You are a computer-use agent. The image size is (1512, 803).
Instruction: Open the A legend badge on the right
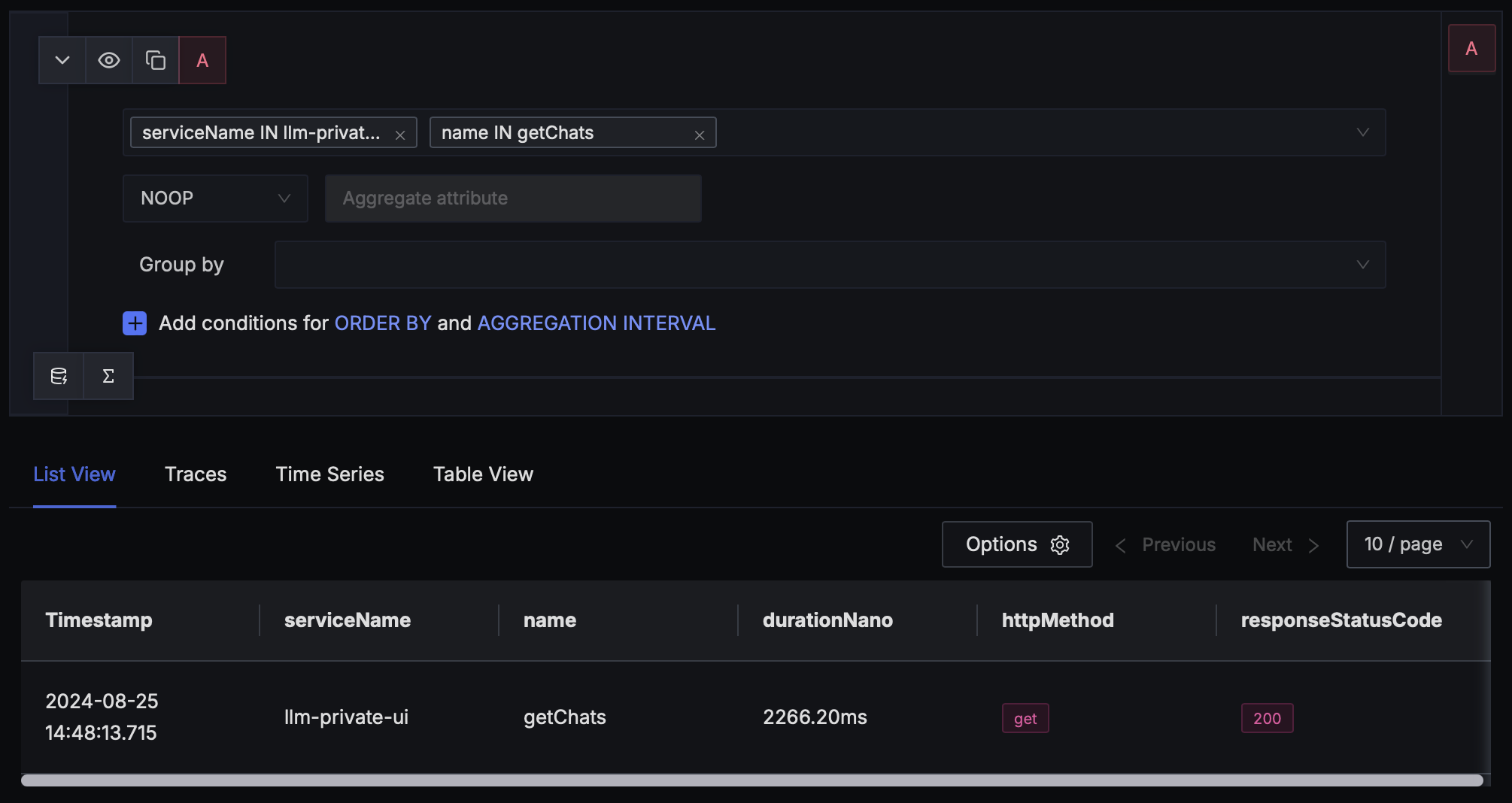click(x=1471, y=49)
